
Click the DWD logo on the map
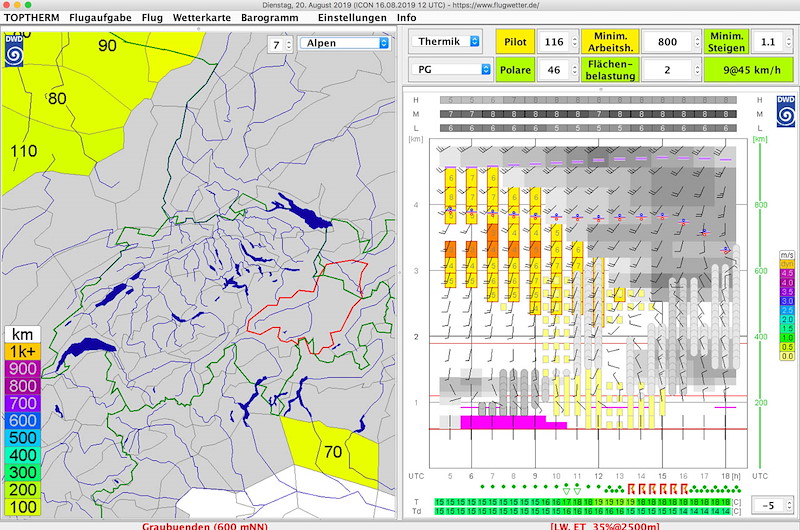[14, 51]
